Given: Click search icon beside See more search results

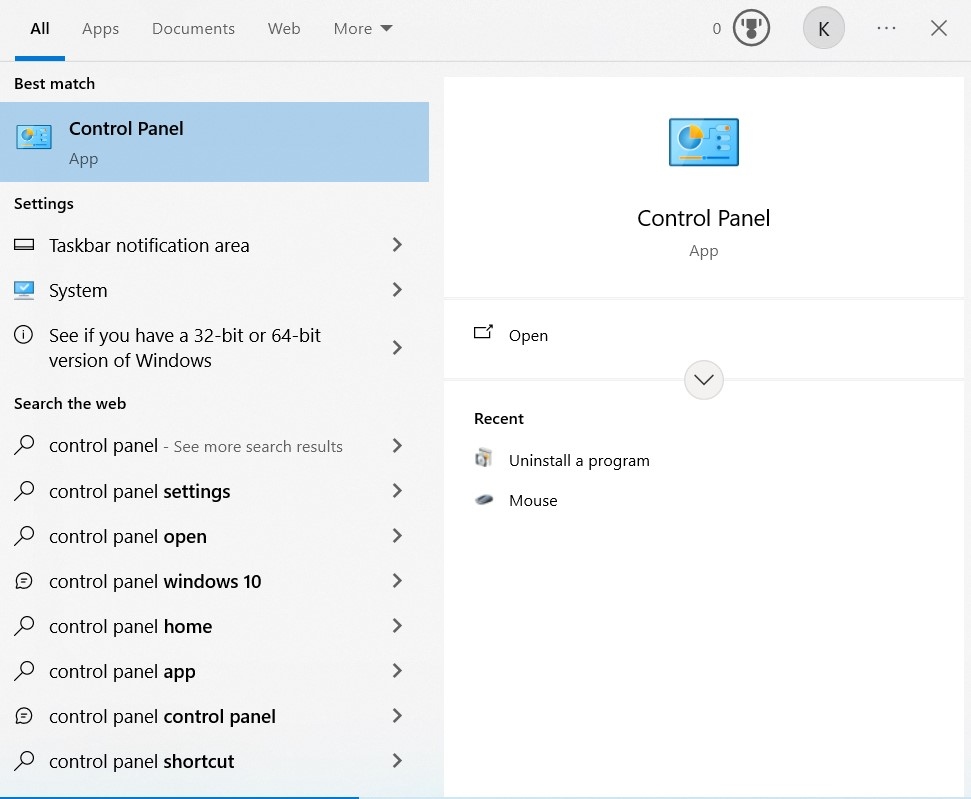Looking at the screenshot, I should pos(24,445).
